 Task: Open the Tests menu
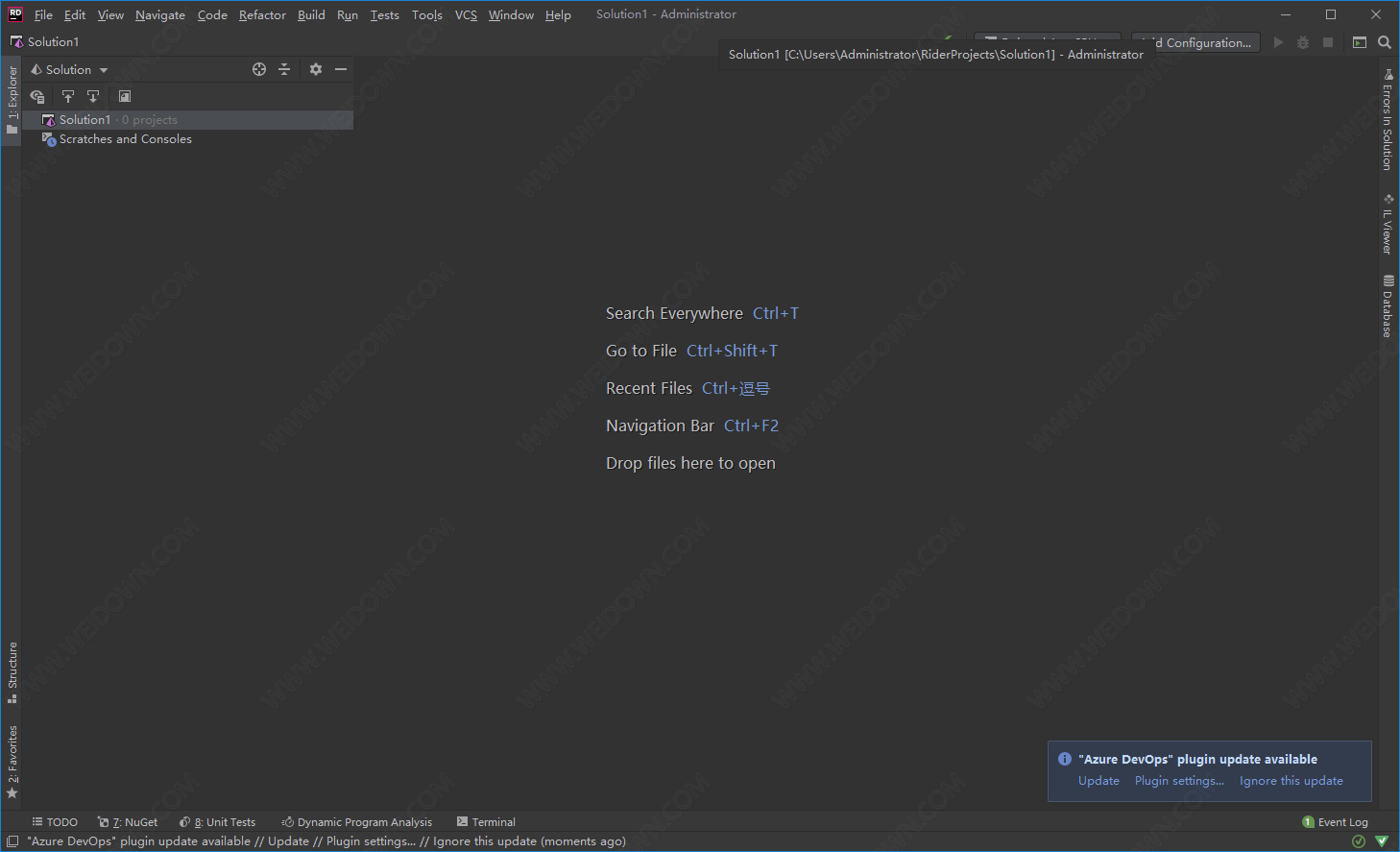pyautogui.click(x=384, y=14)
